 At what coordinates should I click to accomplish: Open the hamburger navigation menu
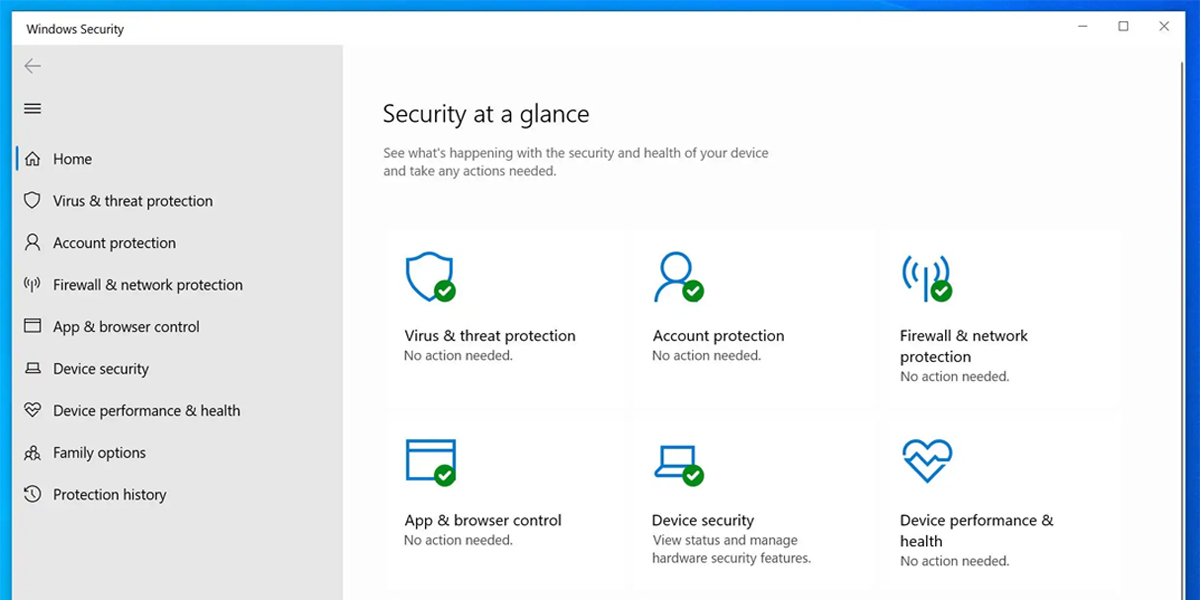click(x=32, y=109)
